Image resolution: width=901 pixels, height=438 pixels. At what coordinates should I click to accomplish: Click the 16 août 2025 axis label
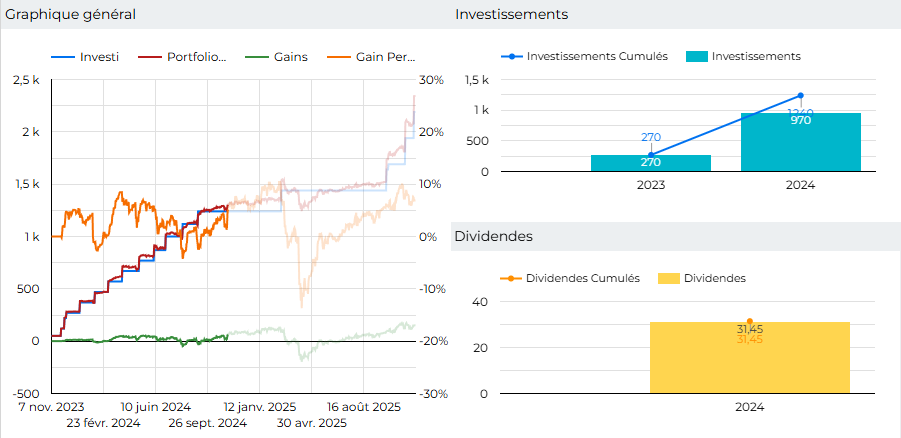coord(363,407)
